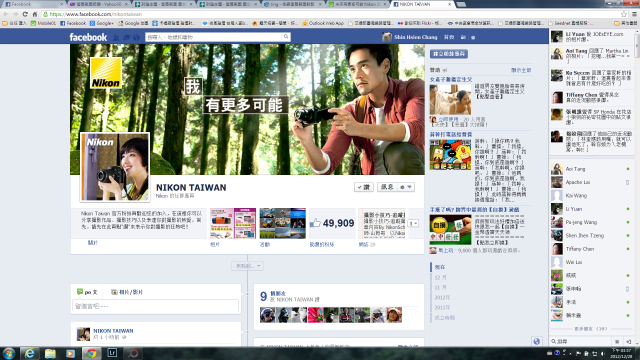This screenshot has height=360, width=640.
Task: Jump to 2012 in timeline navigator
Action: 442,298
